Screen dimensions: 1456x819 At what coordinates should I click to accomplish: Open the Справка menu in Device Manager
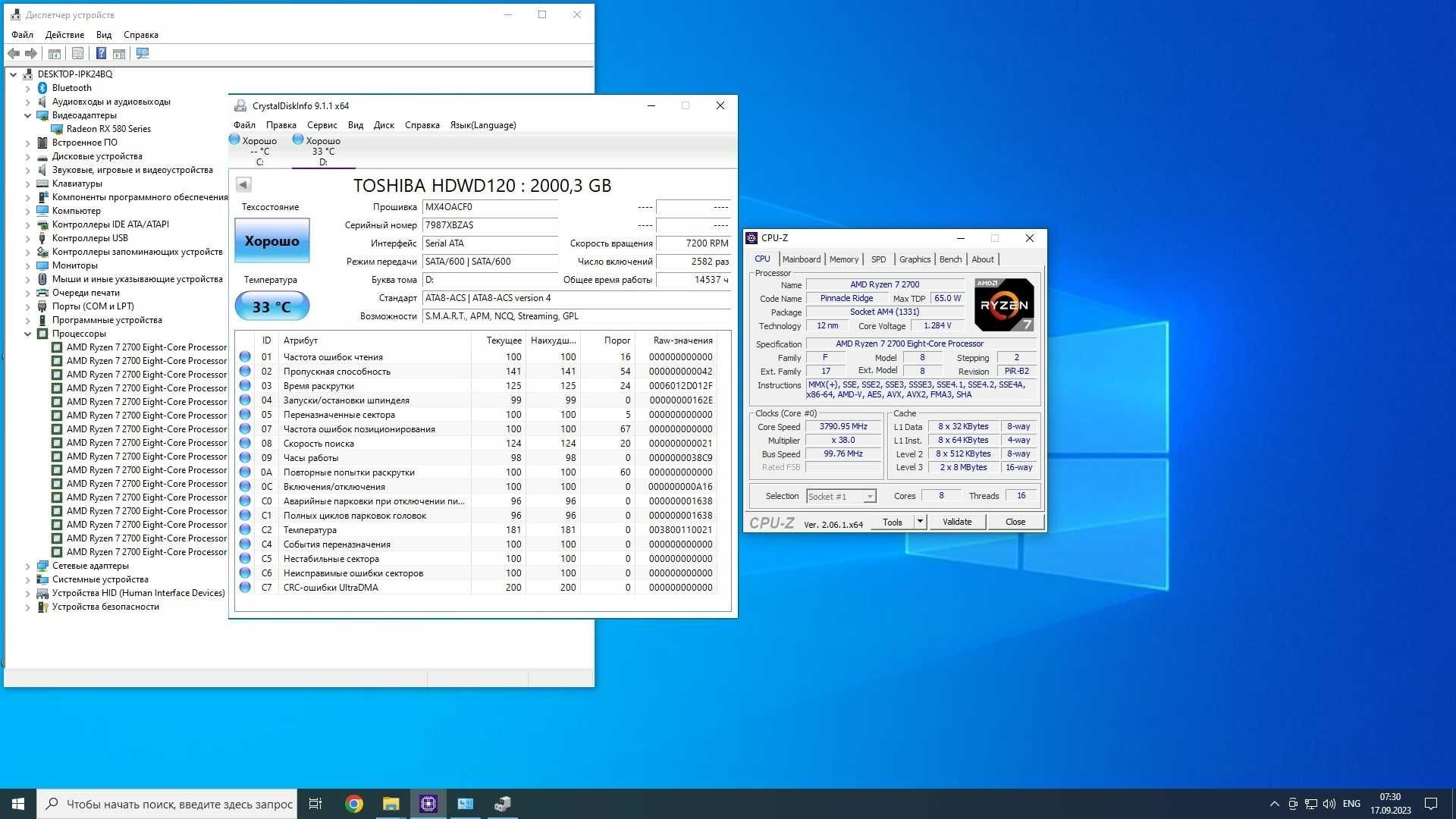(x=141, y=35)
